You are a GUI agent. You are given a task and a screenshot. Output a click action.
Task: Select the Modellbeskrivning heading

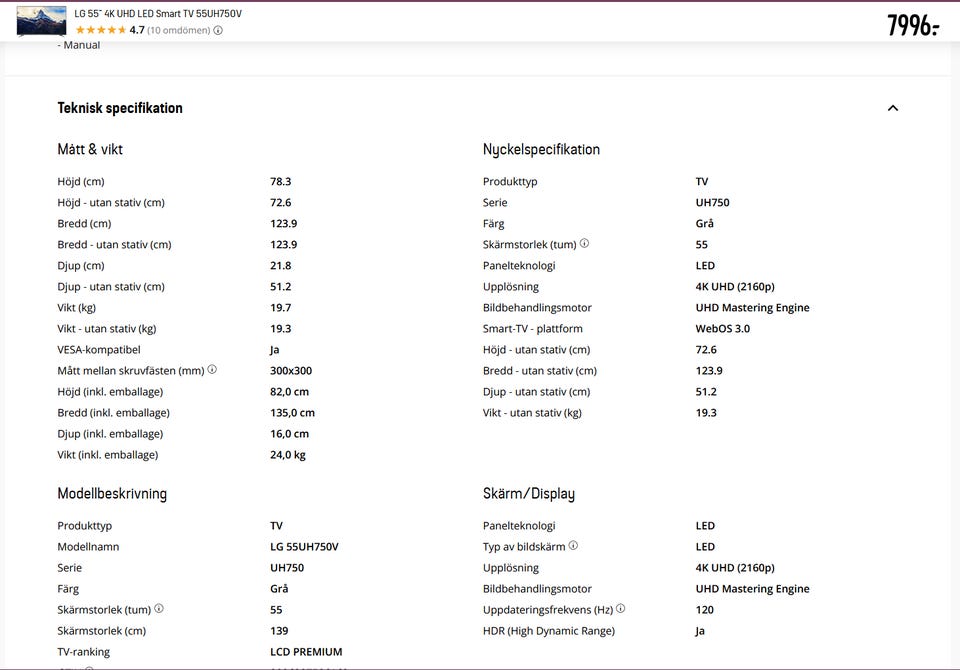(112, 494)
